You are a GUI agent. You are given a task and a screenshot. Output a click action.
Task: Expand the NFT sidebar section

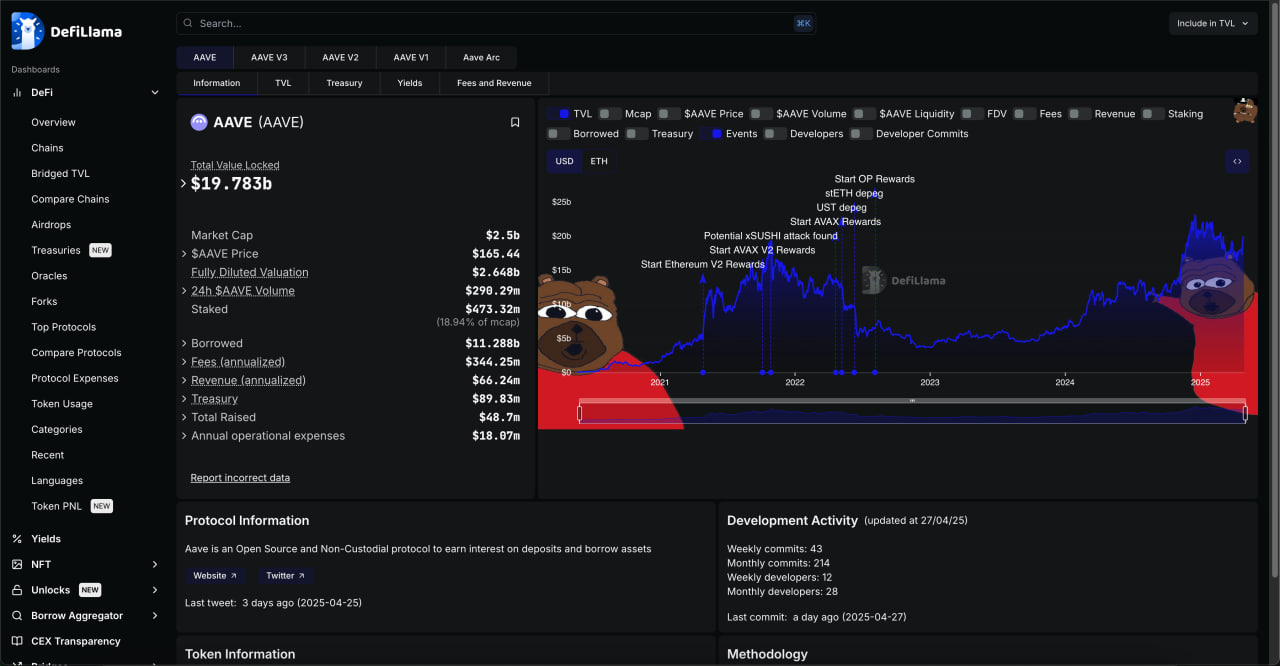click(x=155, y=564)
